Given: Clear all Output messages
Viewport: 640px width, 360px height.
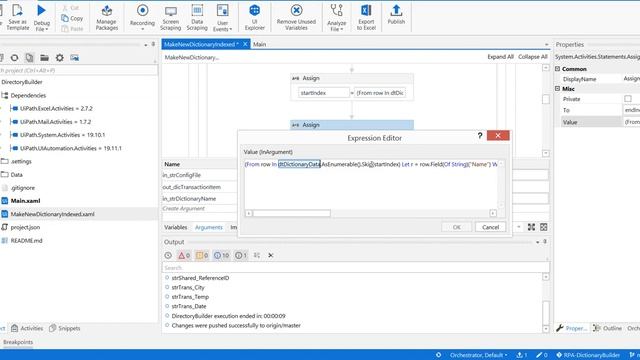Looking at the screenshot, I should (x=271, y=256).
